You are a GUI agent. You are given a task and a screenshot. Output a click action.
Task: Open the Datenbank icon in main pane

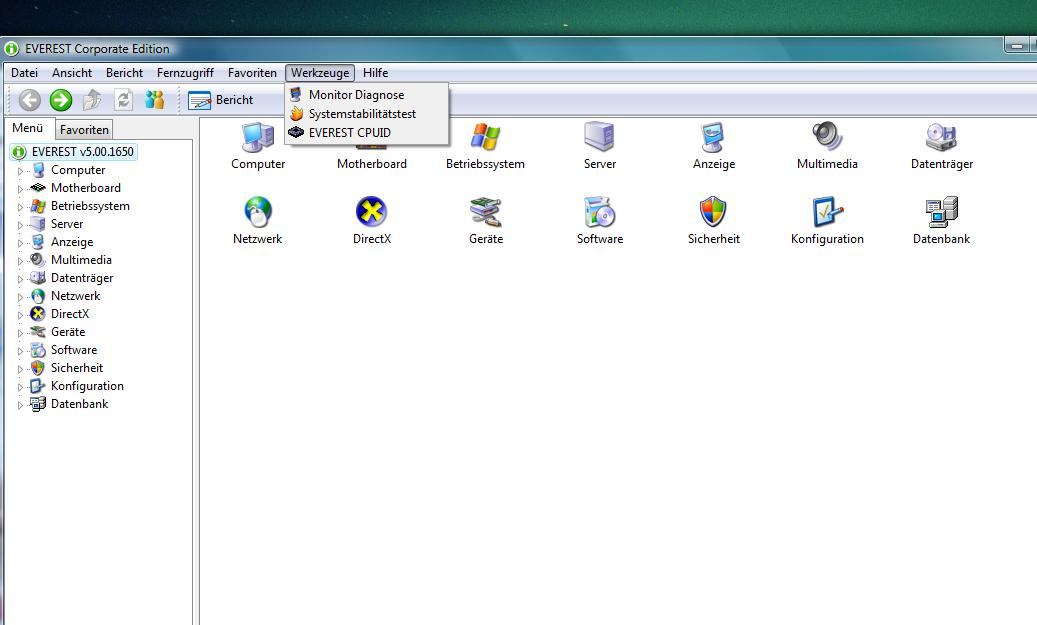941,212
